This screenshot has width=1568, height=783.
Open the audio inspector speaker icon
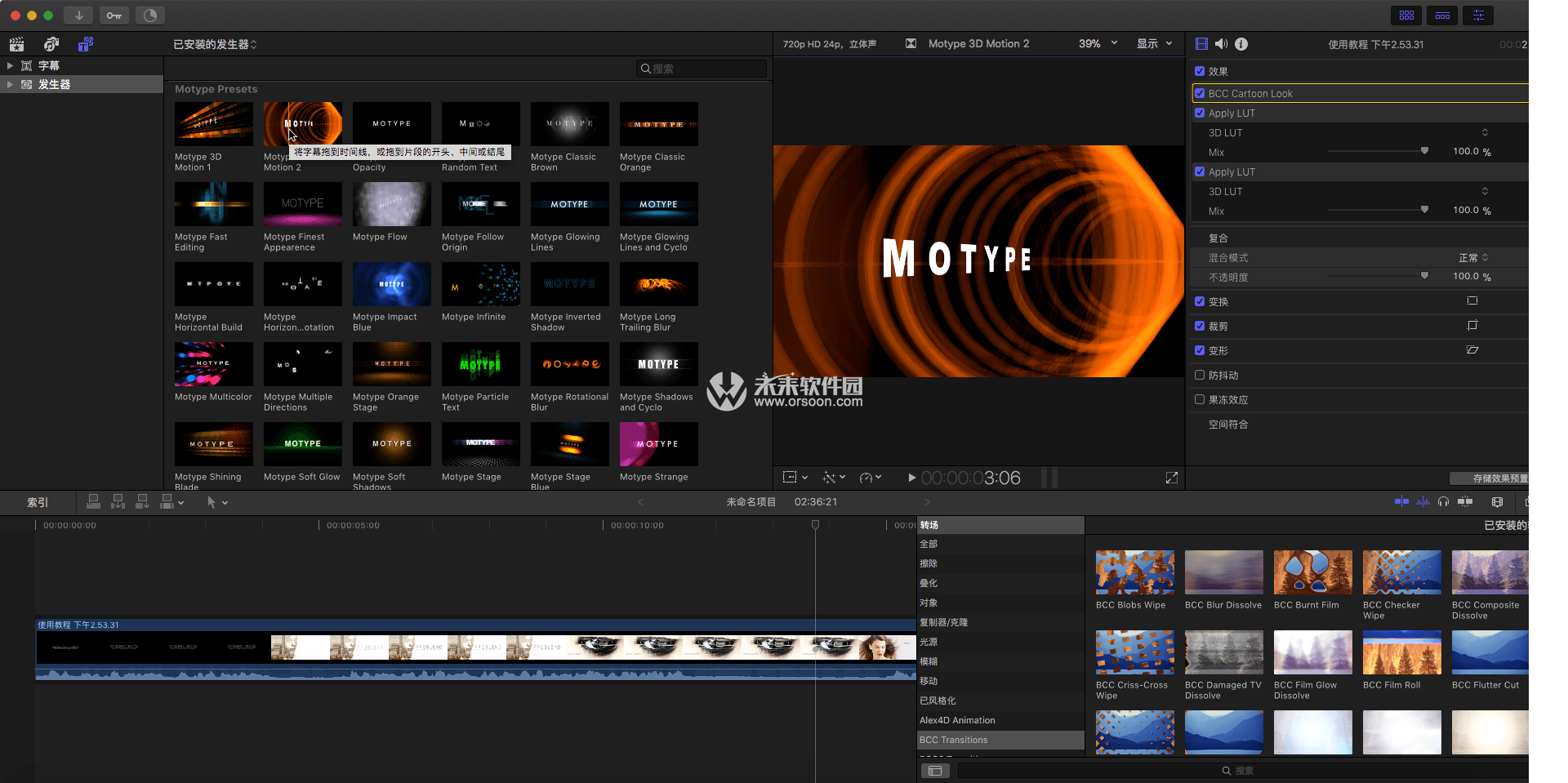[1221, 44]
